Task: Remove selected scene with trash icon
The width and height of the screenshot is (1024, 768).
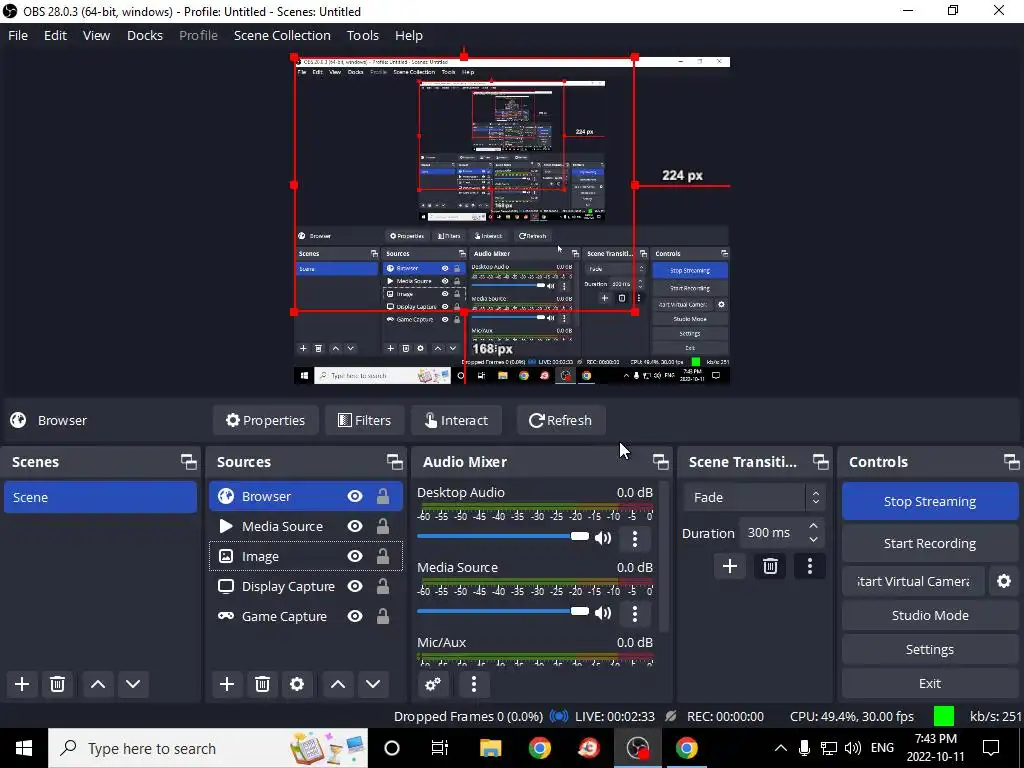Action: tap(57, 684)
